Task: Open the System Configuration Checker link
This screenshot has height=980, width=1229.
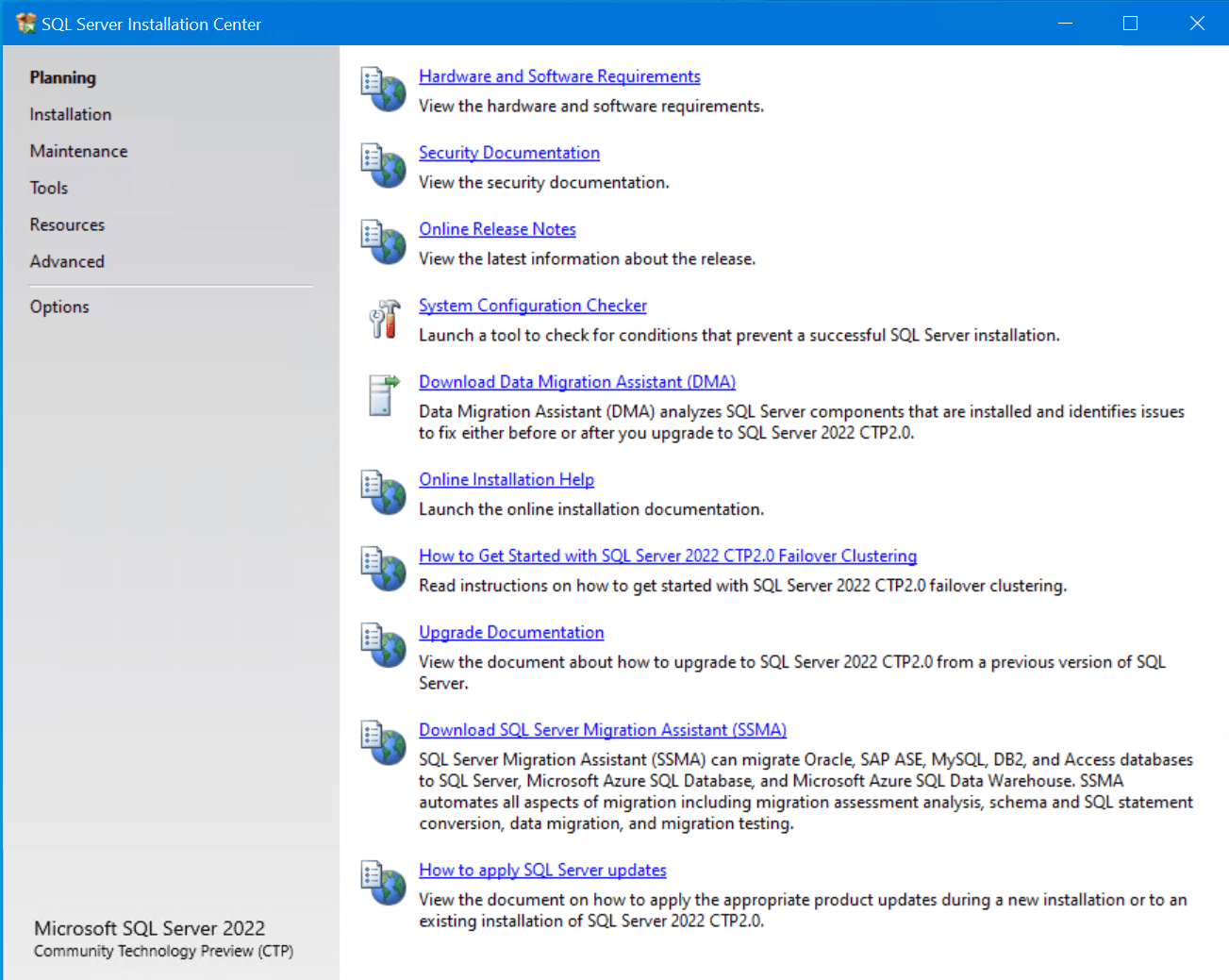Action: click(x=532, y=305)
